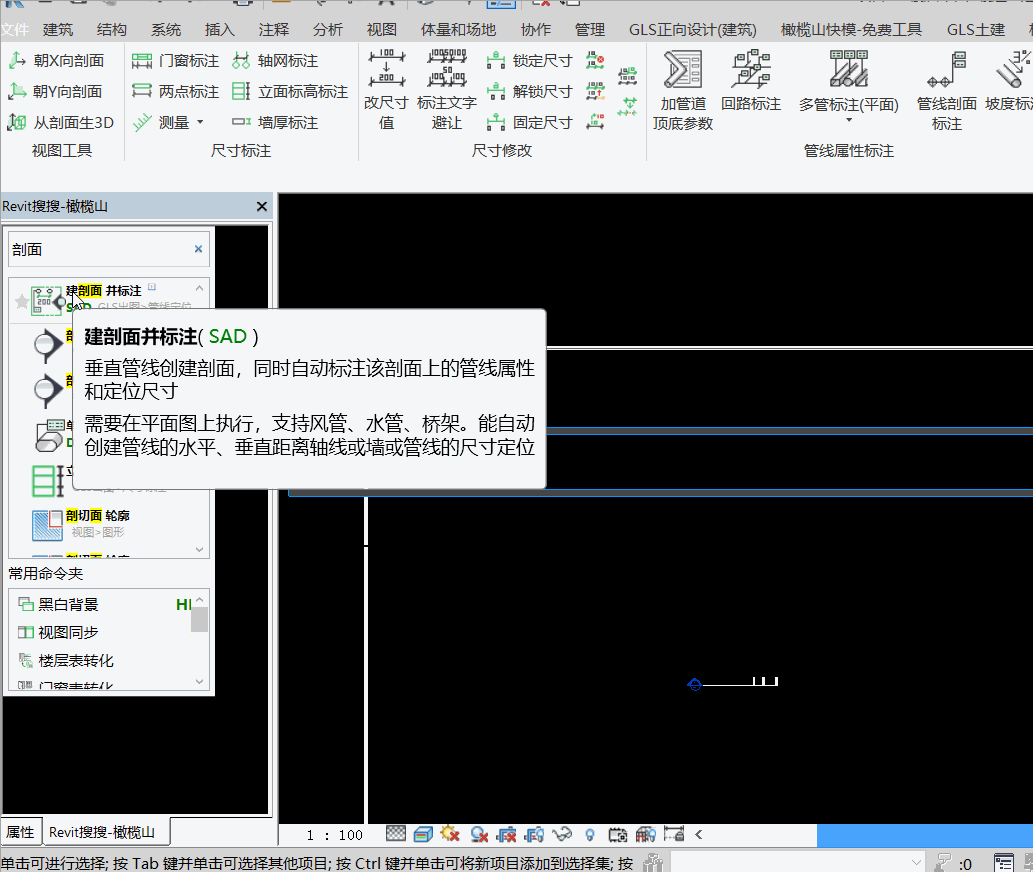Image resolution: width=1033 pixels, height=872 pixels.
Task: Open the 1 : 100 view scale menu
Action: pos(334,835)
